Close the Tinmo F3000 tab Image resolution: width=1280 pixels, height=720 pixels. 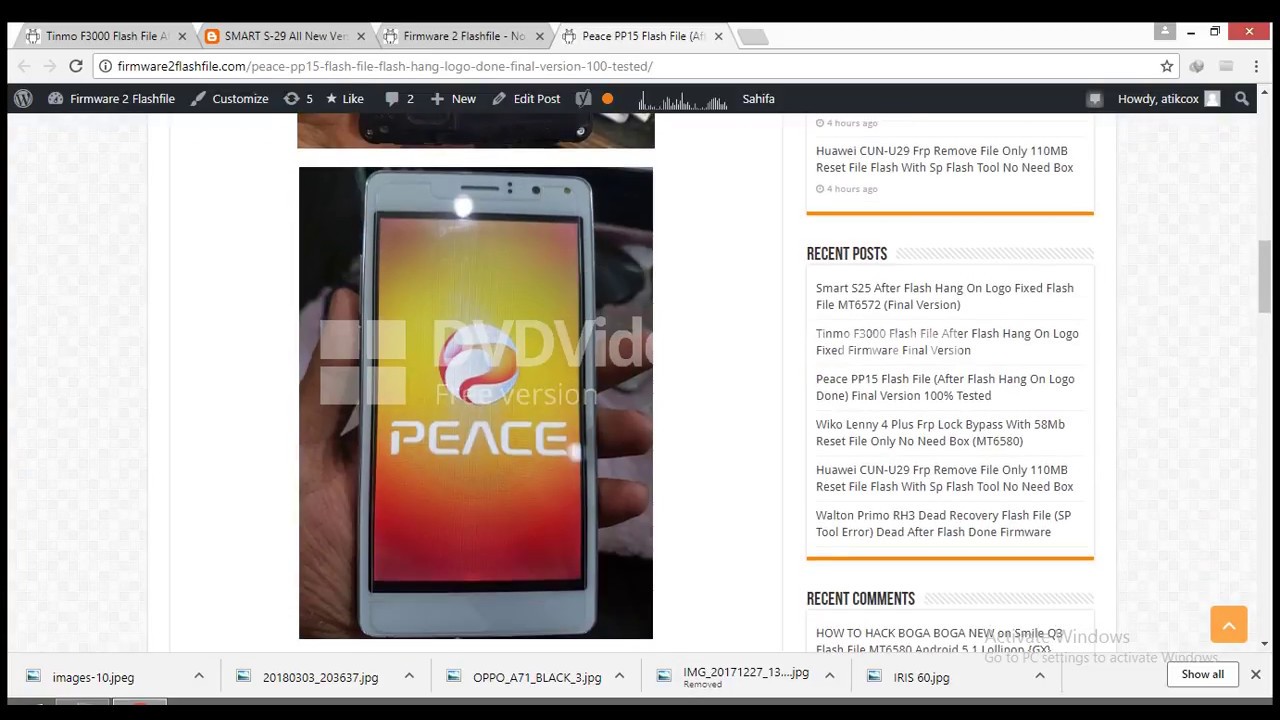pyautogui.click(x=182, y=36)
